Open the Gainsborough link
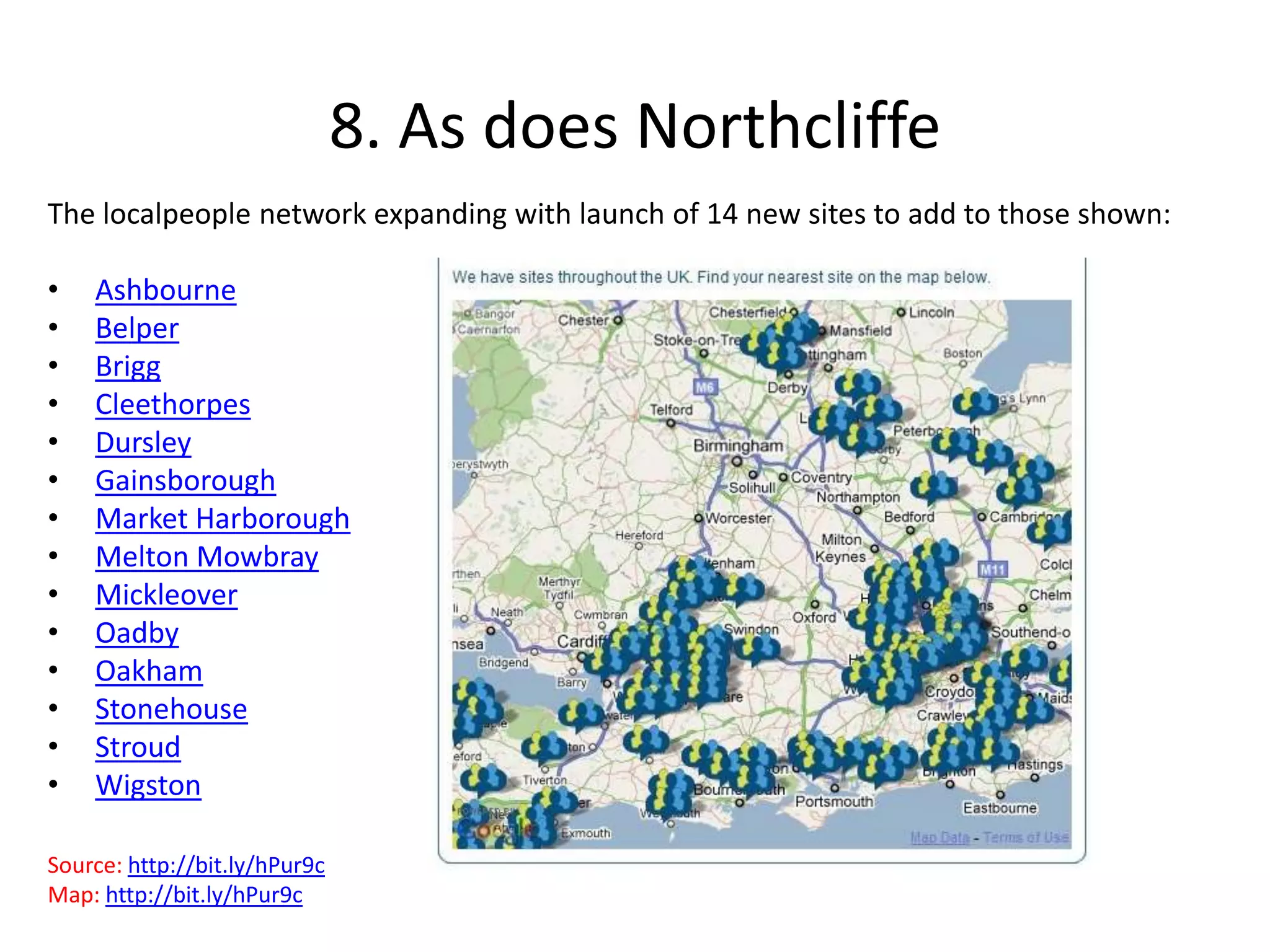1270x952 pixels. [185, 481]
